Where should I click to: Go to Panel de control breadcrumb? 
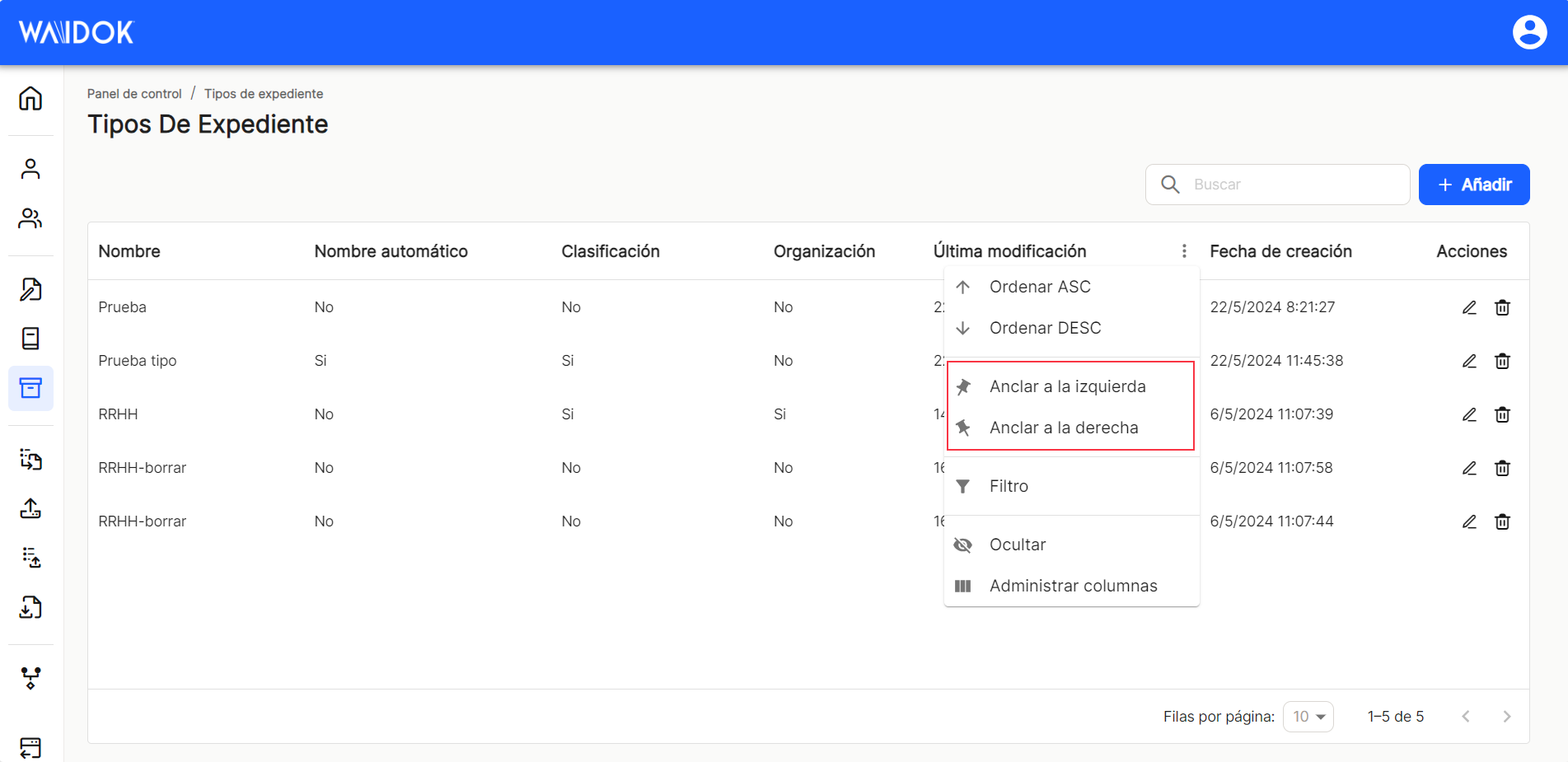(x=134, y=94)
